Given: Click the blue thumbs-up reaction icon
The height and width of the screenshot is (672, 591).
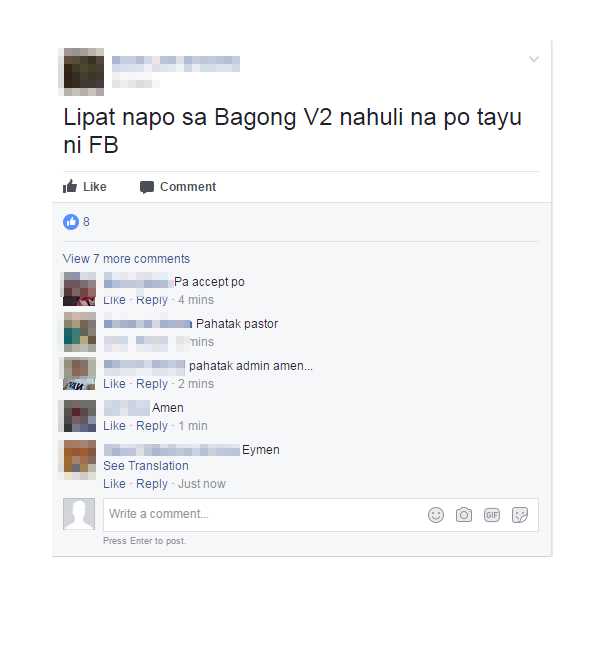Looking at the screenshot, I should (71, 222).
